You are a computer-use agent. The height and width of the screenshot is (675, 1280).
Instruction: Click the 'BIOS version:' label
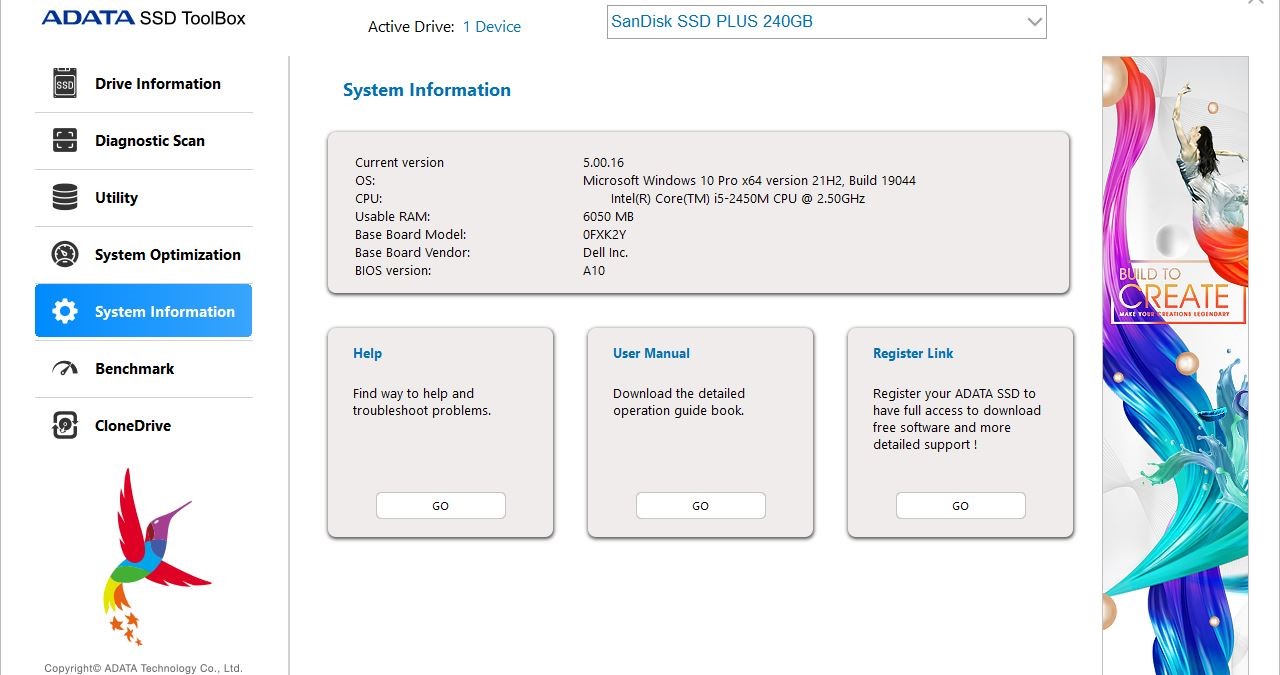point(393,271)
